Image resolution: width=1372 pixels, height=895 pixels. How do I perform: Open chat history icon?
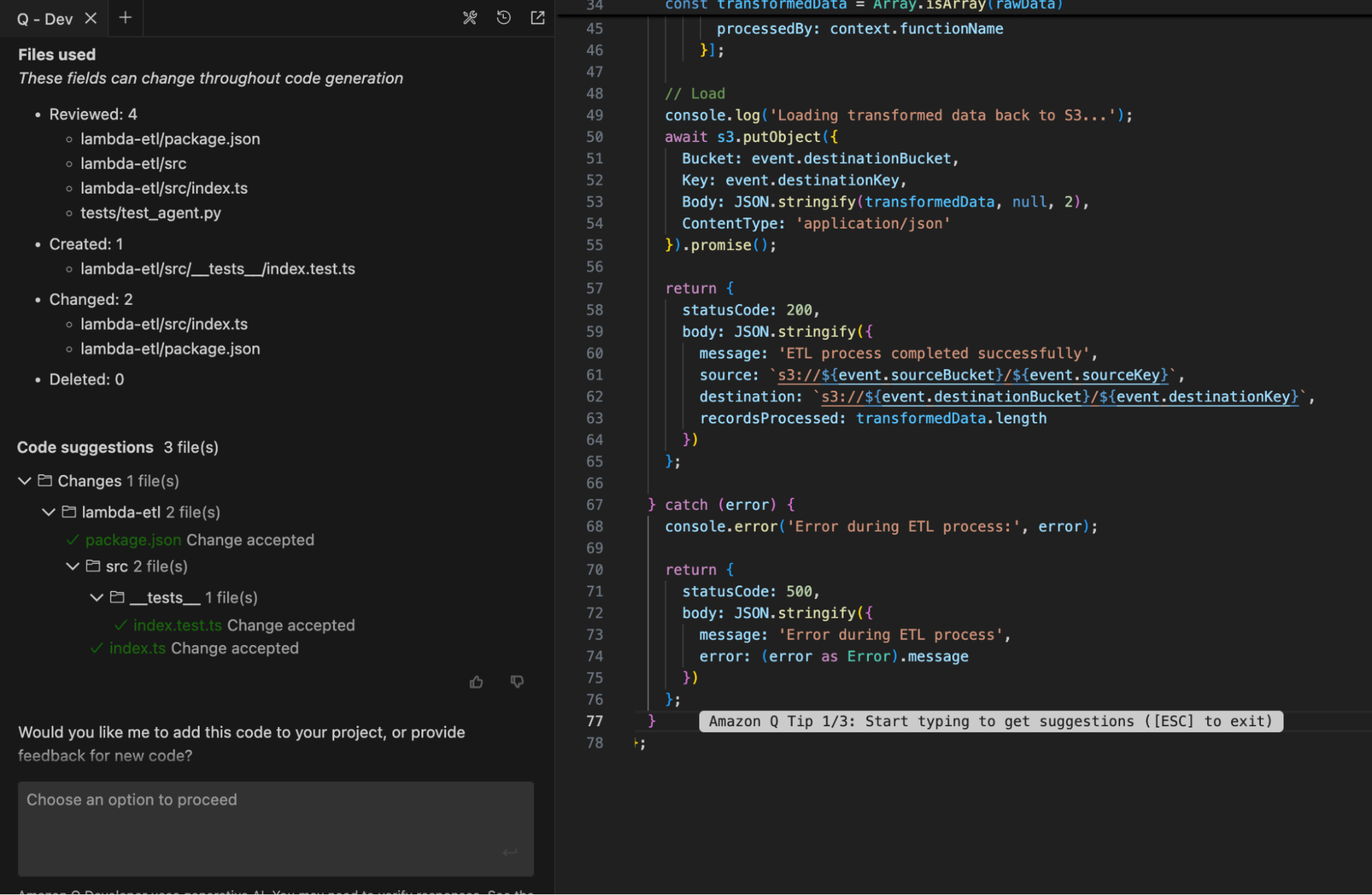504,18
